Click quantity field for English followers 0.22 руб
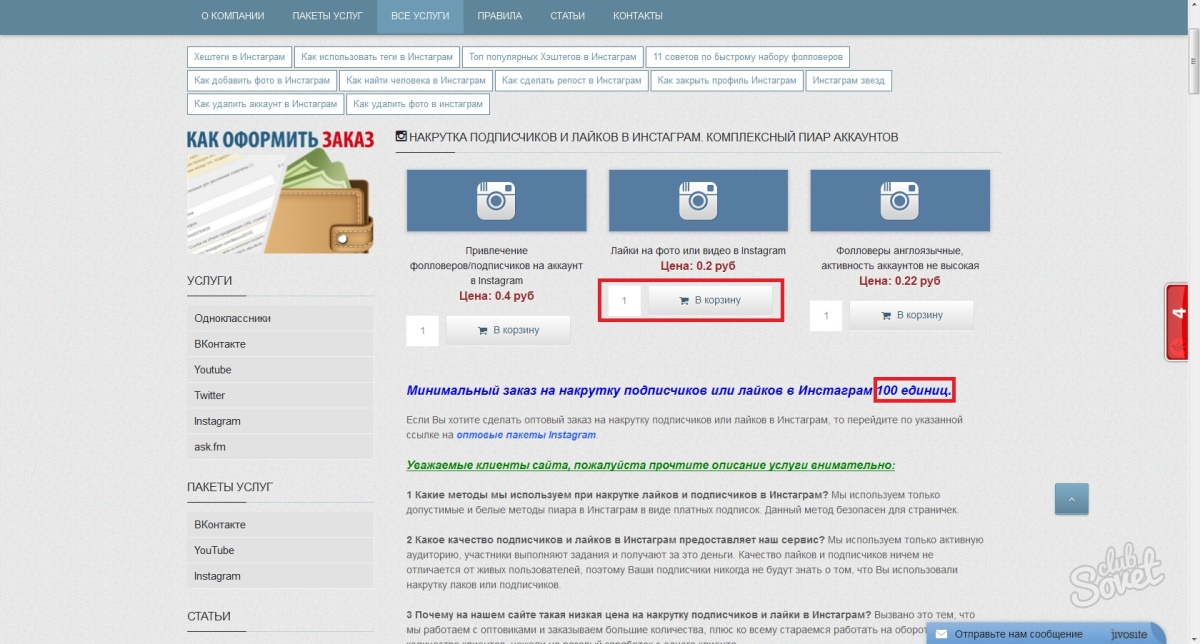1200x644 pixels. [x=826, y=315]
